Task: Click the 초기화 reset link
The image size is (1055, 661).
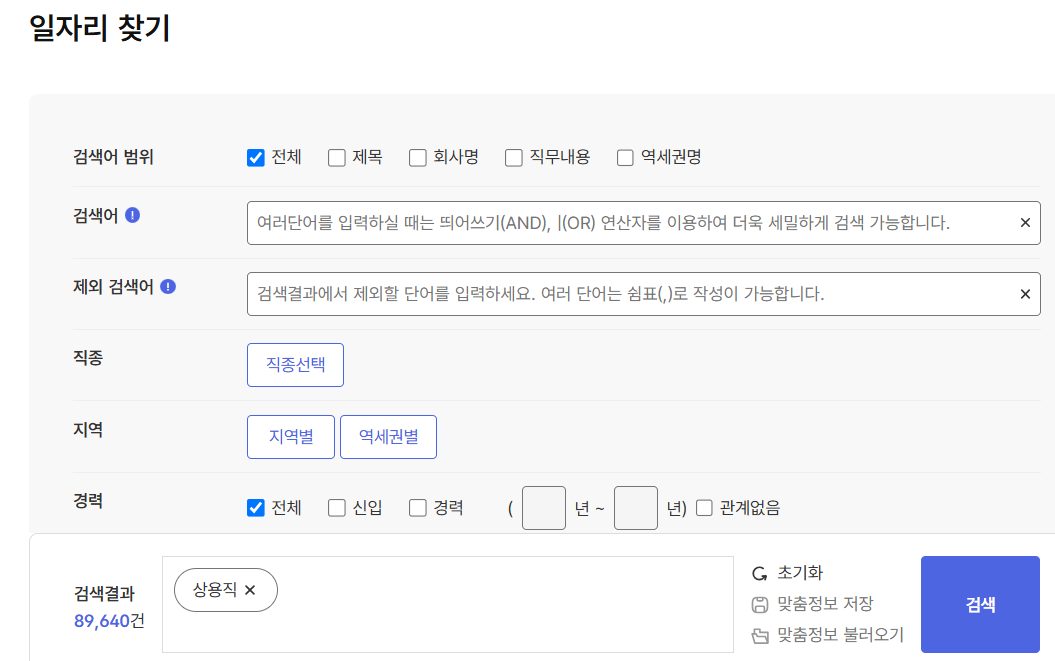Action: [x=800, y=573]
